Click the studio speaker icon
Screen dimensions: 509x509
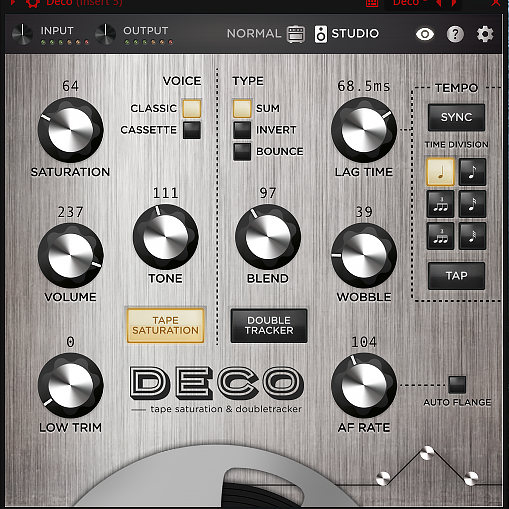point(321,34)
